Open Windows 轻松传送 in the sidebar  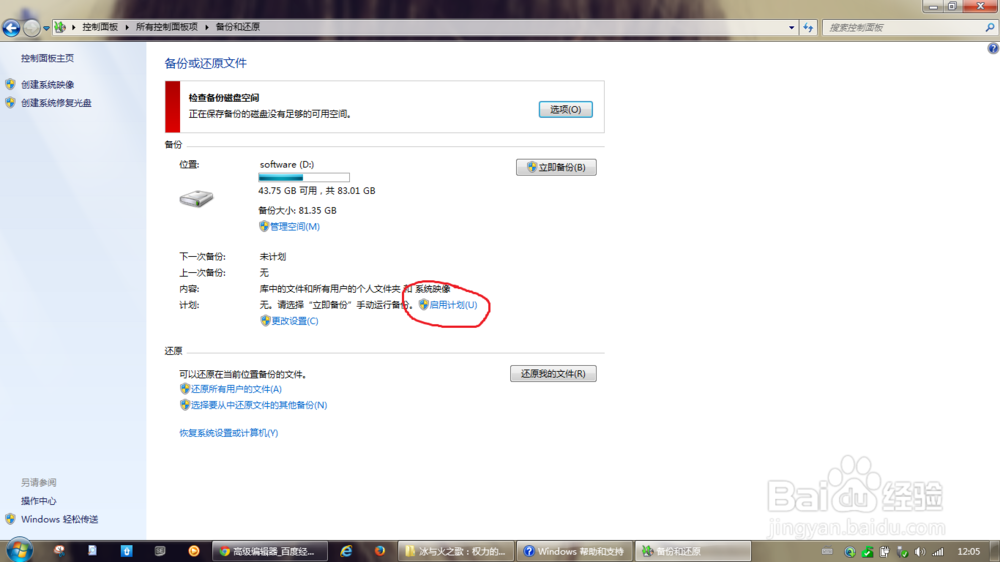click(59, 519)
